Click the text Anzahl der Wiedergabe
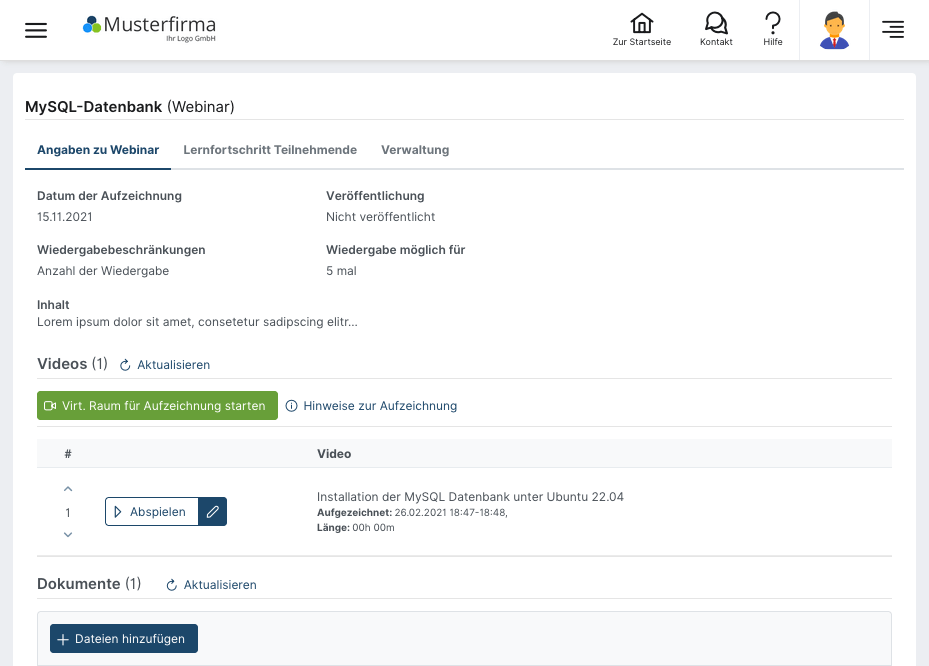Screen dimensions: 929x666 [x=103, y=271]
